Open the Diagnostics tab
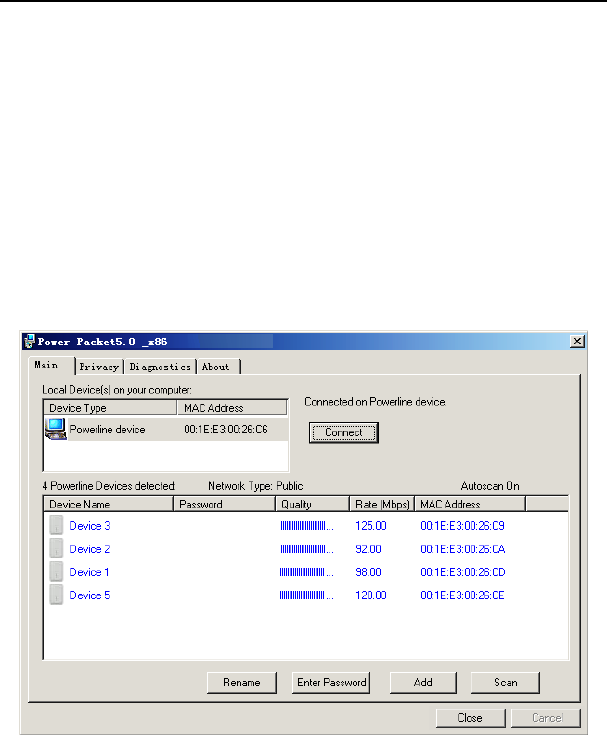Viewport: 607px width, 735px height. [160, 367]
